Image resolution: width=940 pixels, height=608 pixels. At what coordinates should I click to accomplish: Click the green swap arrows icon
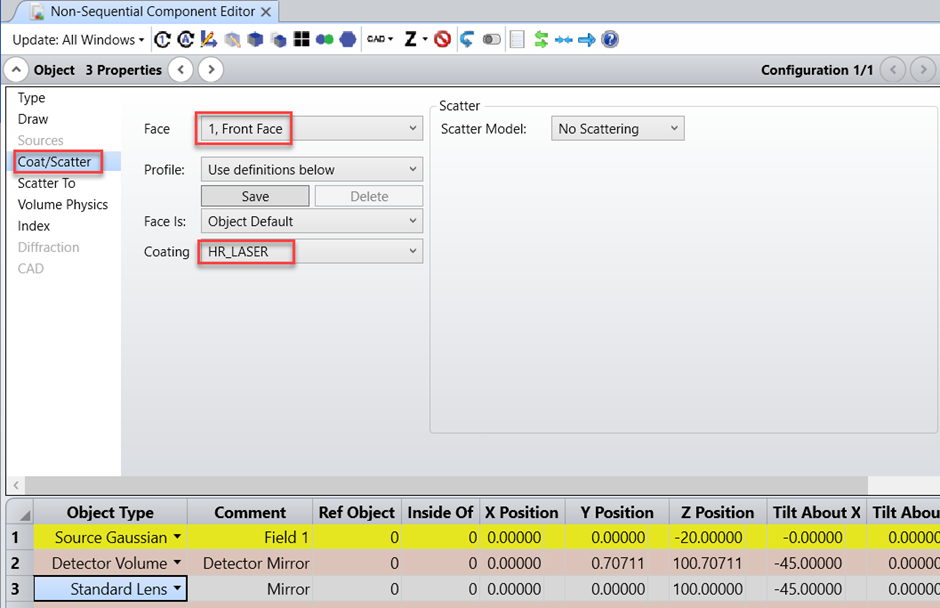540,39
